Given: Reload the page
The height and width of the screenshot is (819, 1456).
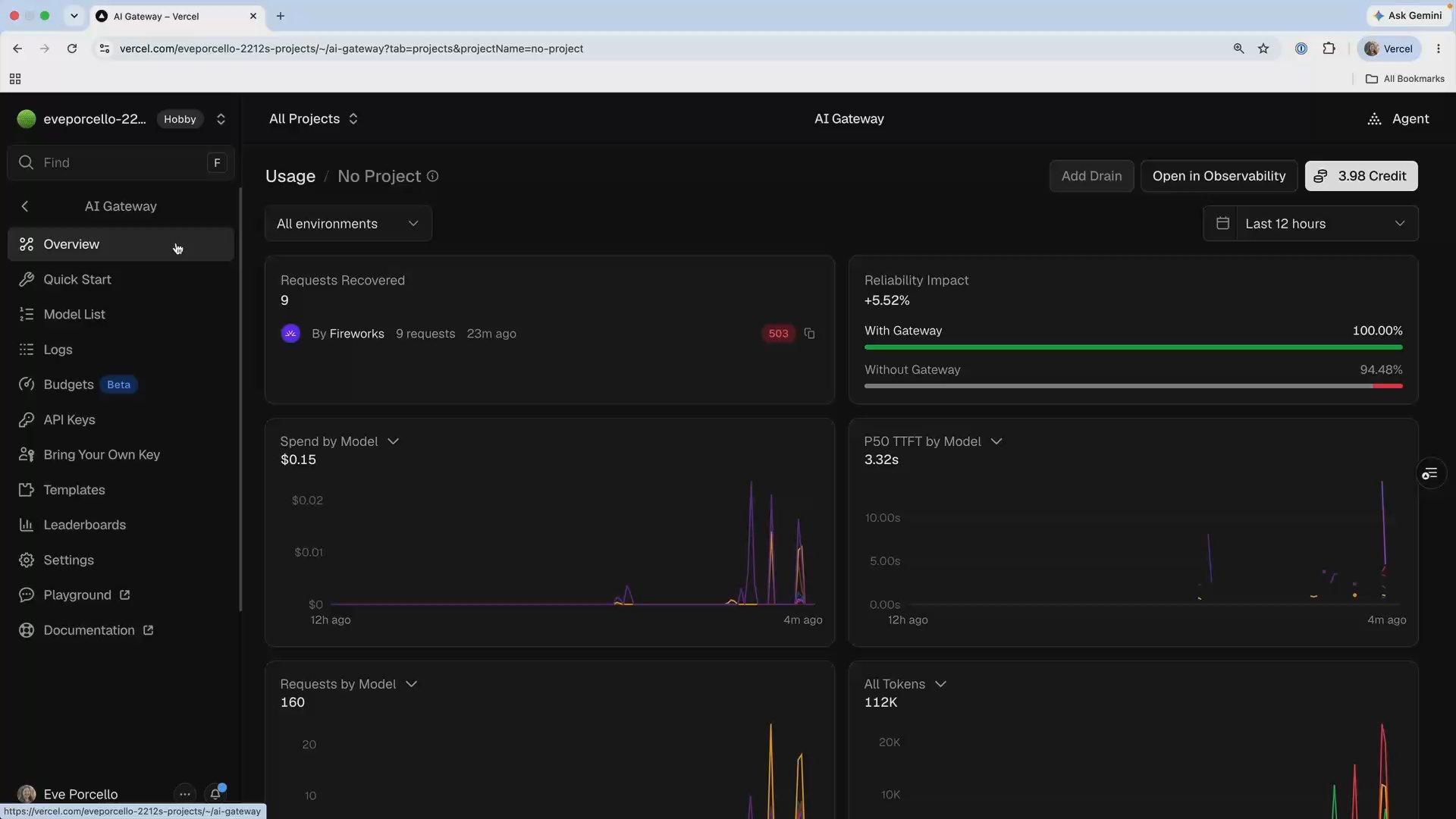Looking at the screenshot, I should point(72,49).
